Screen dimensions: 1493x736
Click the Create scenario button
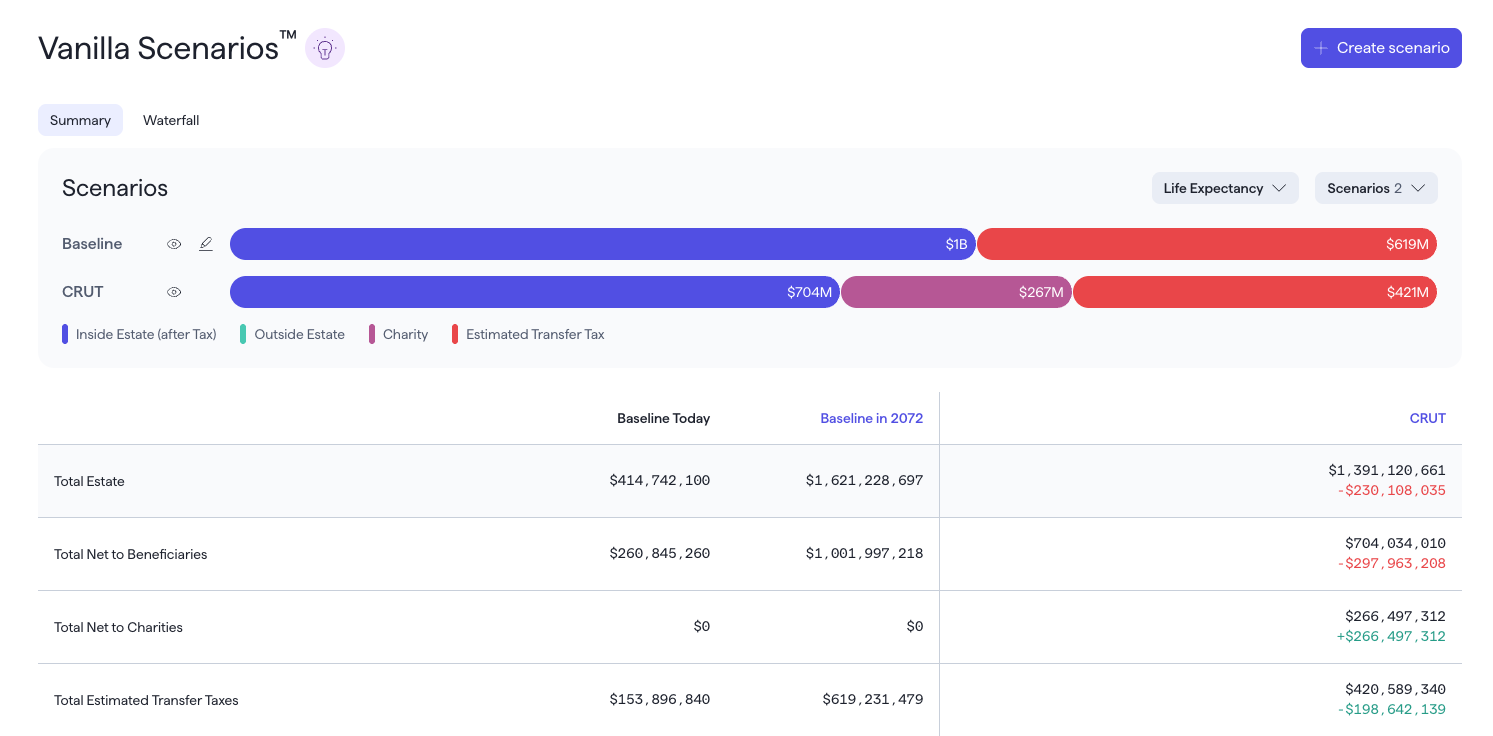pyautogui.click(x=1381, y=48)
